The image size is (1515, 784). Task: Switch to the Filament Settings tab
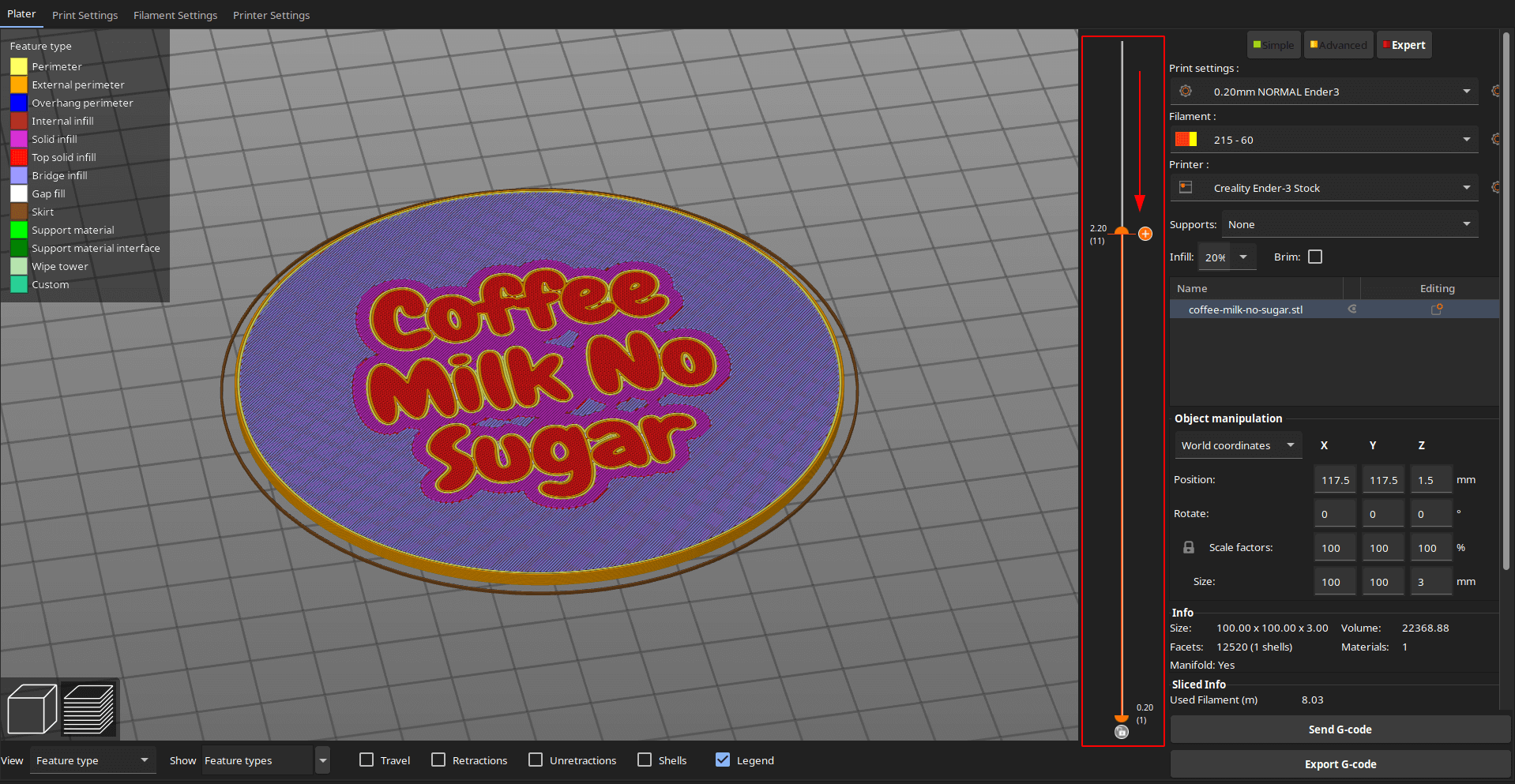pos(175,15)
